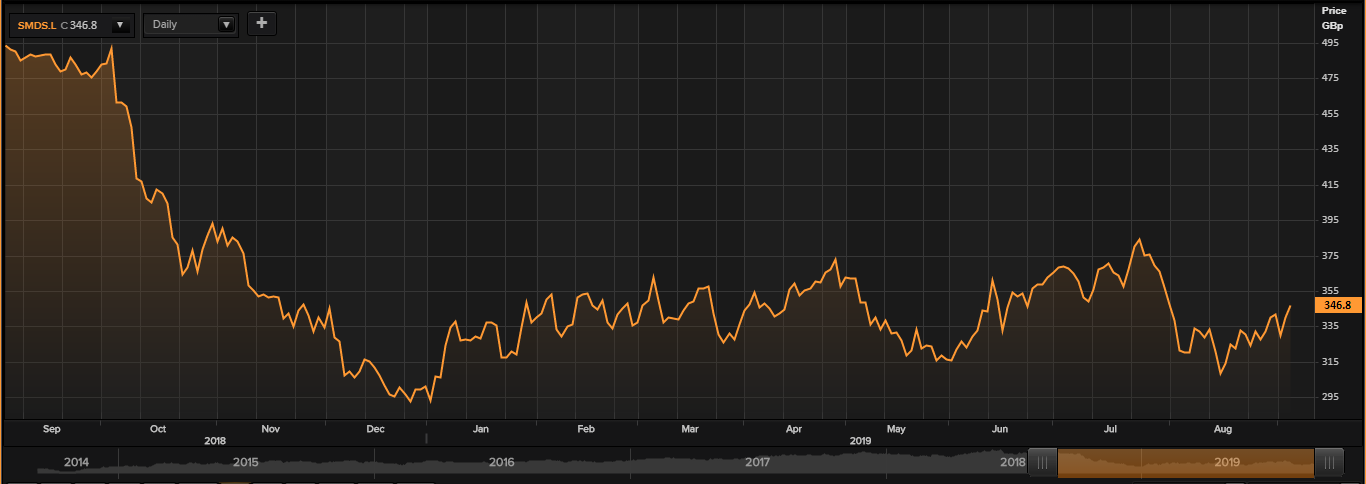The image size is (1366, 484).
Task: Click the Apr label on the date axis
Action: click(794, 429)
